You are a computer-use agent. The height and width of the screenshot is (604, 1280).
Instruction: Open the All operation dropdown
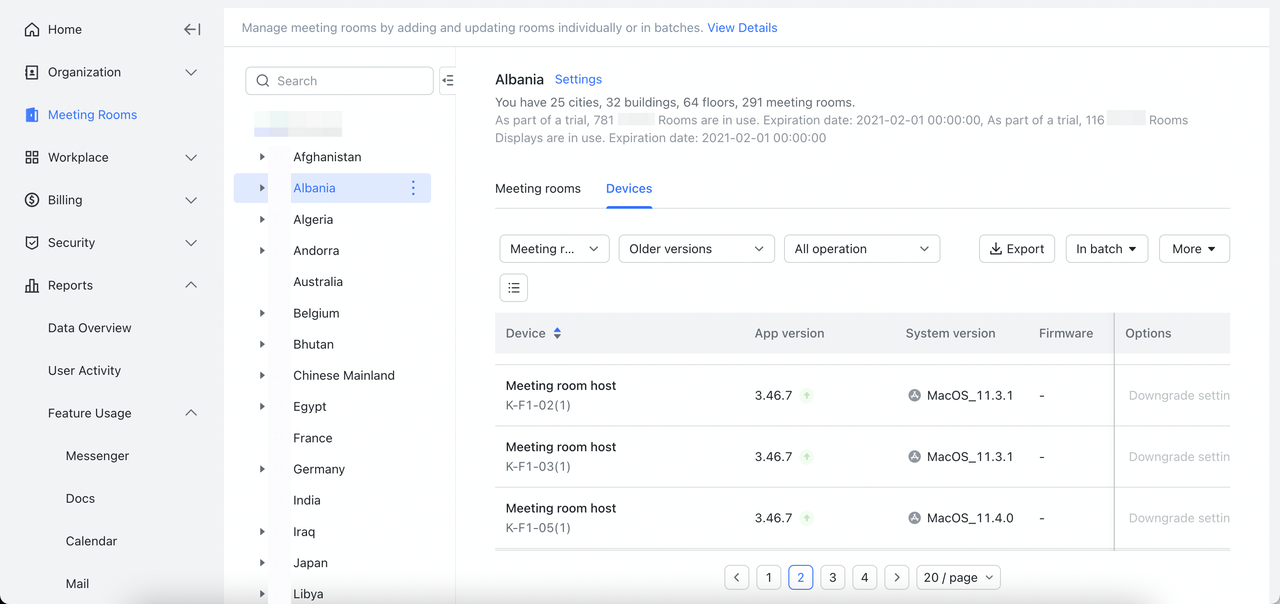pos(861,249)
